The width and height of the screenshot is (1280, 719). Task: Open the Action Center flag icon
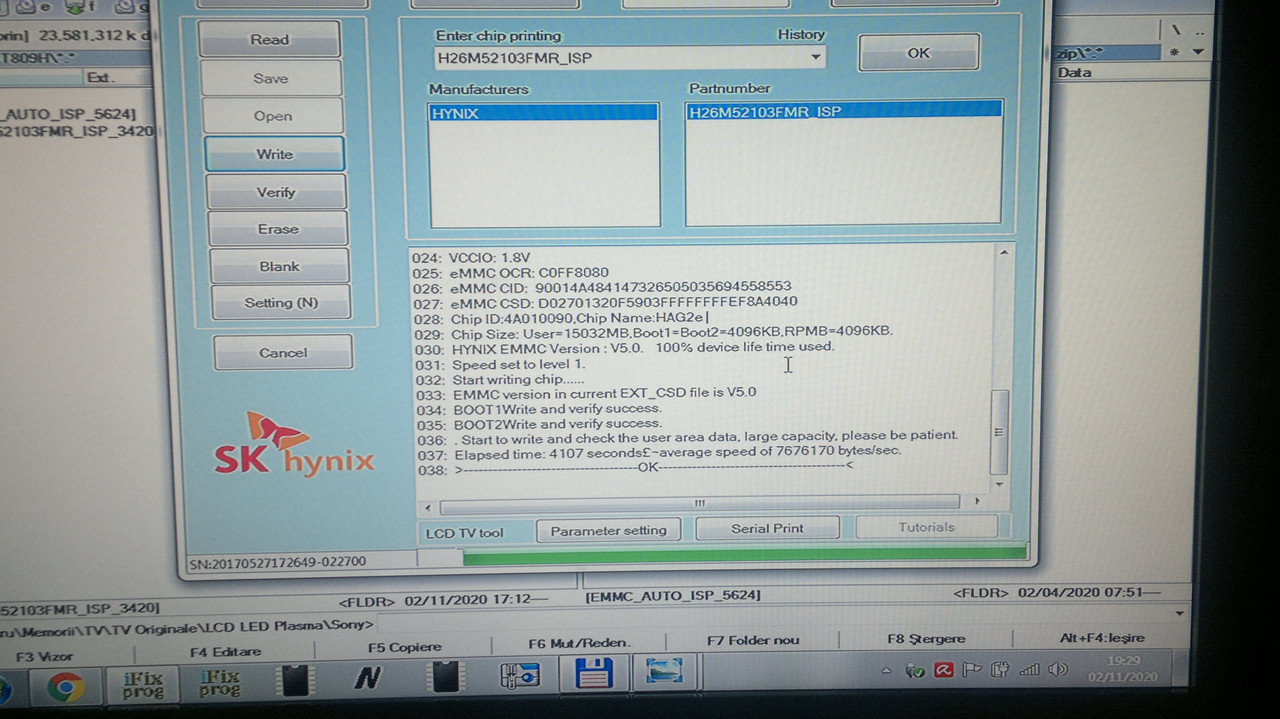click(973, 669)
